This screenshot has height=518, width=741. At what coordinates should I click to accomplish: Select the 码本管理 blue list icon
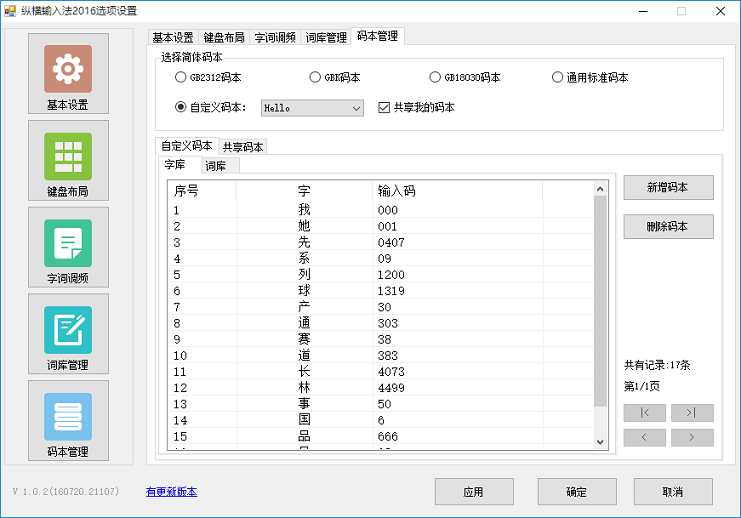68,417
